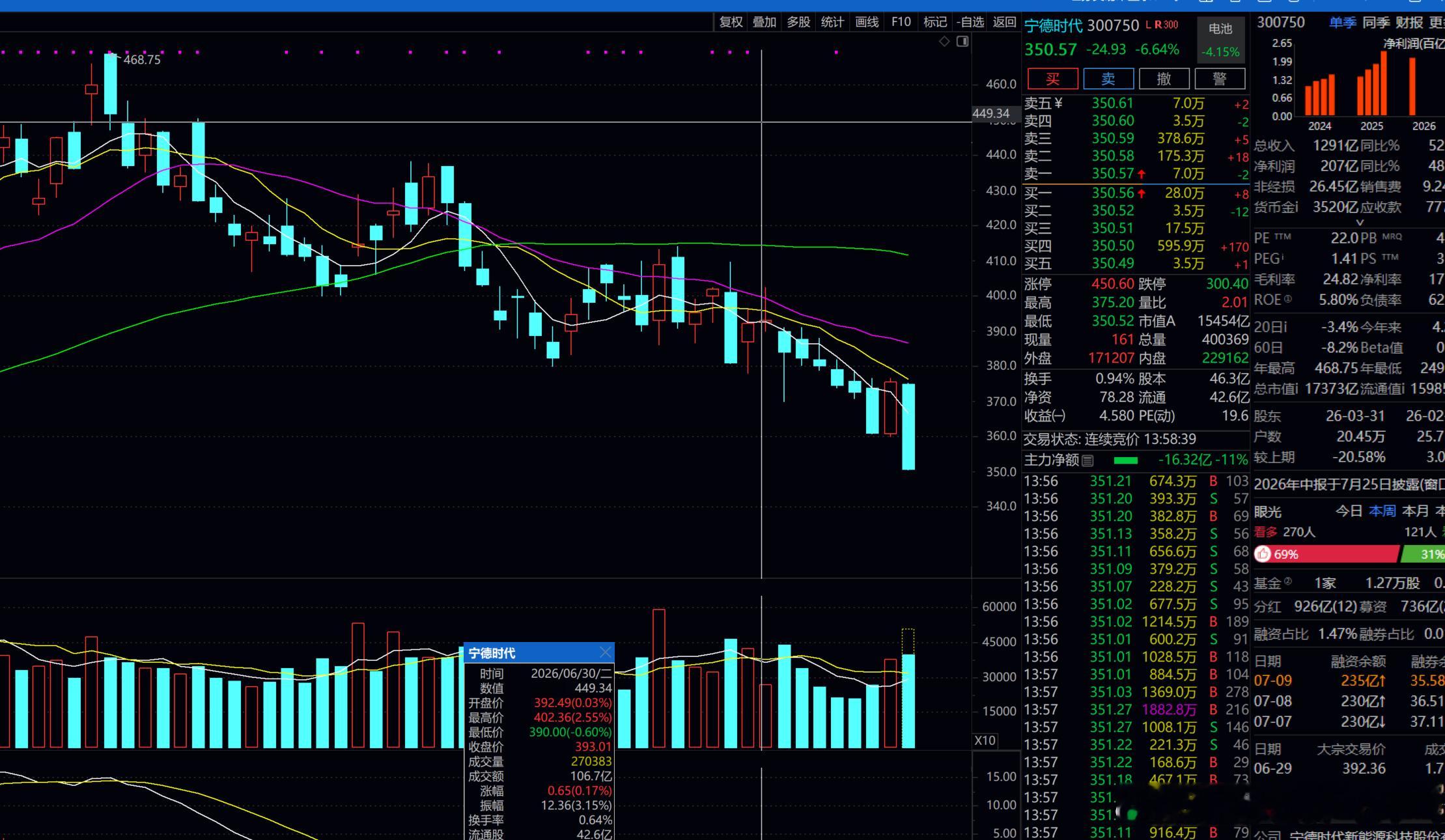
Task: Open the 电池 sector box
Action: (1220, 40)
